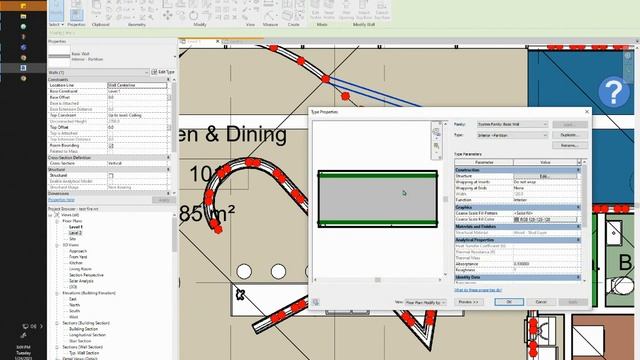The image size is (640, 360).
Task: Toggle the Structural checkbox
Action: pyautogui.click(x=111, y=176)
